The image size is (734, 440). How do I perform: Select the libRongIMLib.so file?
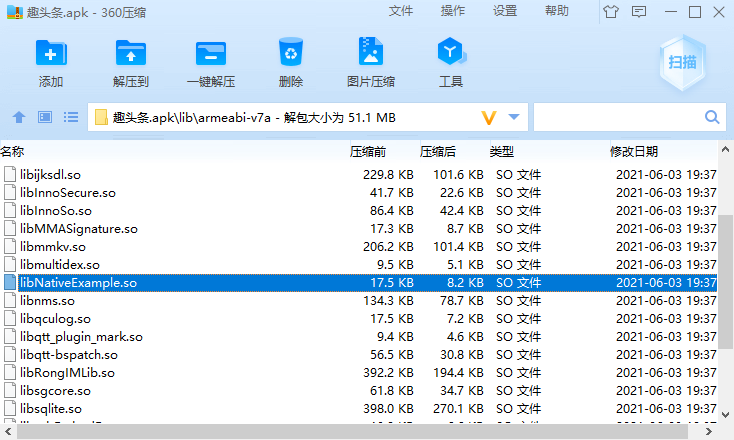point(67,373)
